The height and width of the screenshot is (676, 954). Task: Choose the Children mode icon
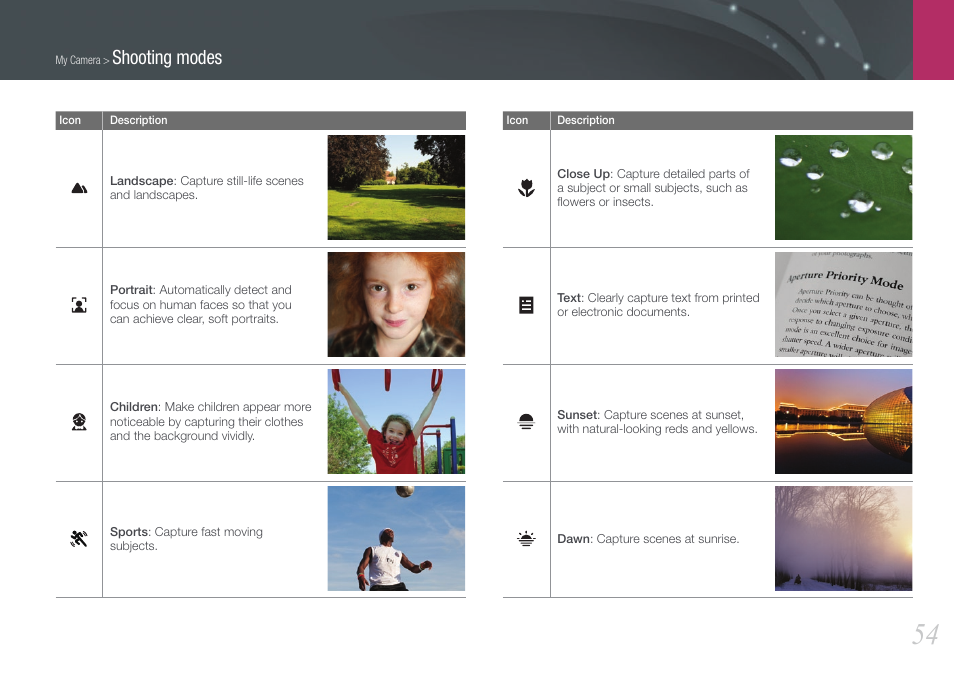(79, 422)
